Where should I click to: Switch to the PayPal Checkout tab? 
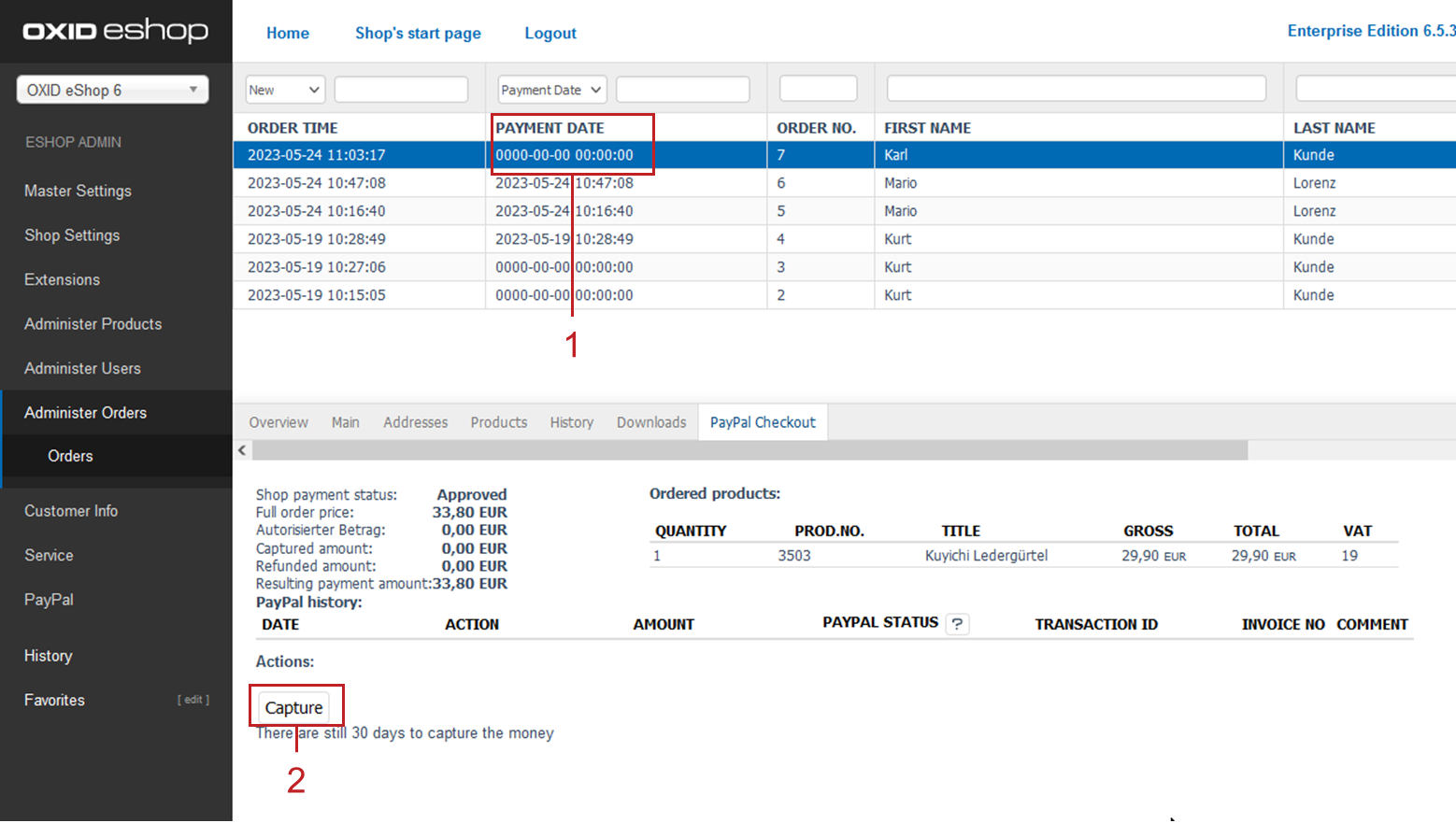pos(762,422)
